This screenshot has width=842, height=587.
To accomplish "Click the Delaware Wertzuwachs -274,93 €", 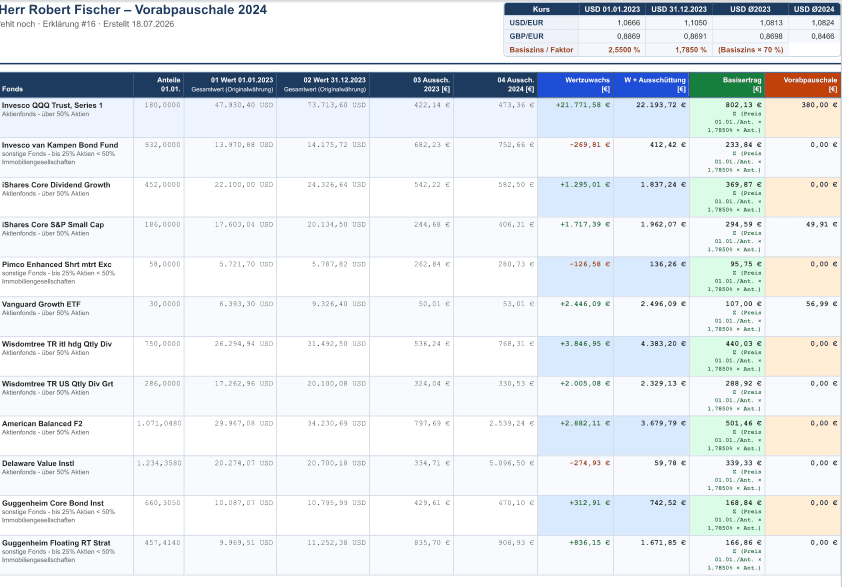I will 590,463.
